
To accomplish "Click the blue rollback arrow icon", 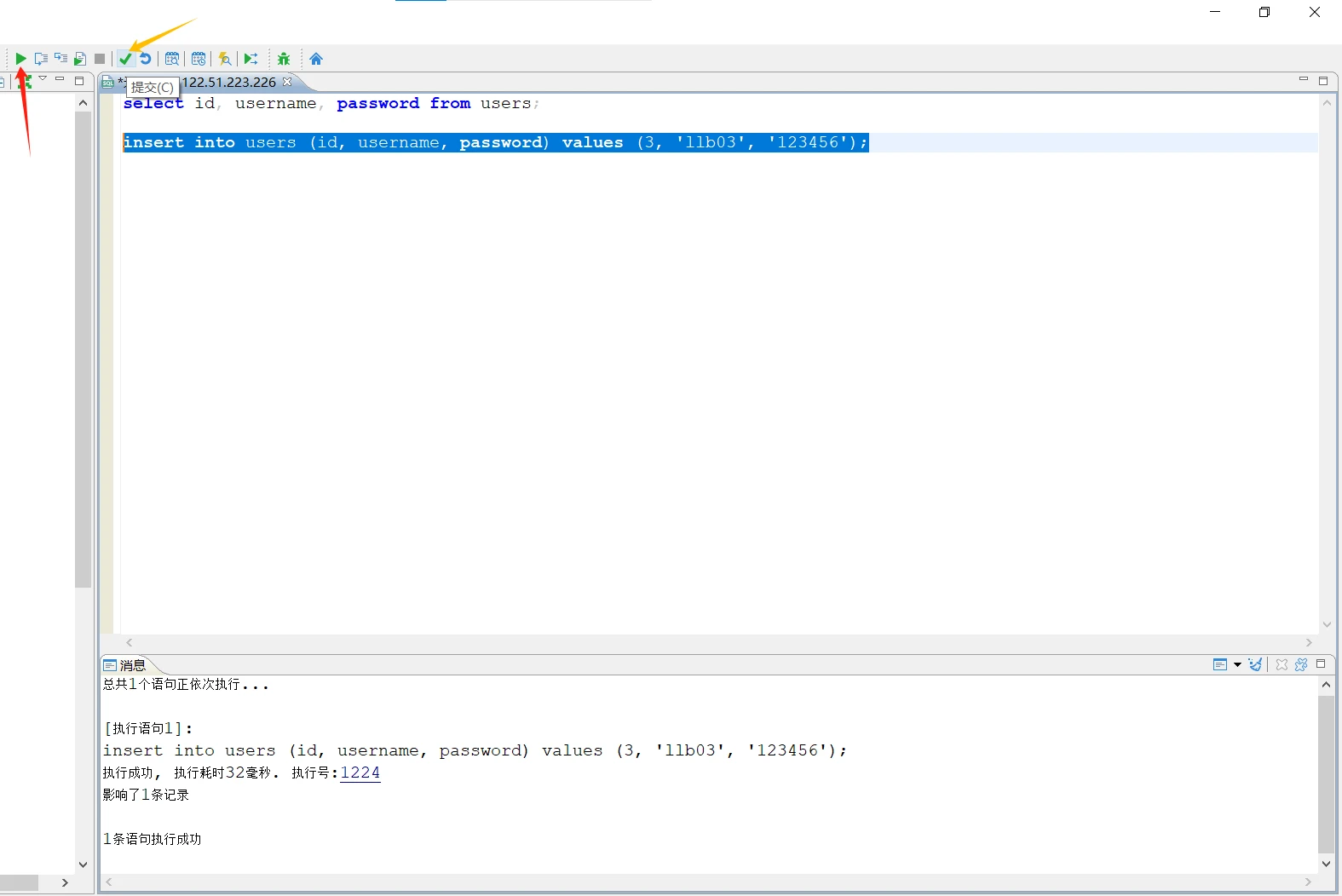I will 146,59.
